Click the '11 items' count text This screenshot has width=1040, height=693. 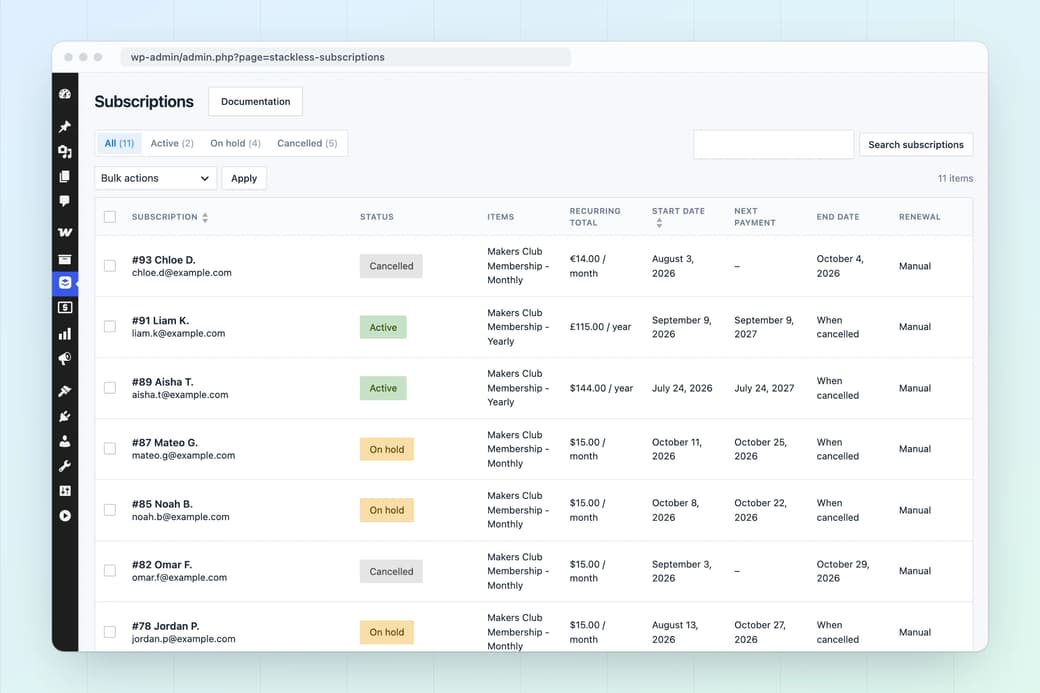[955, 178]
